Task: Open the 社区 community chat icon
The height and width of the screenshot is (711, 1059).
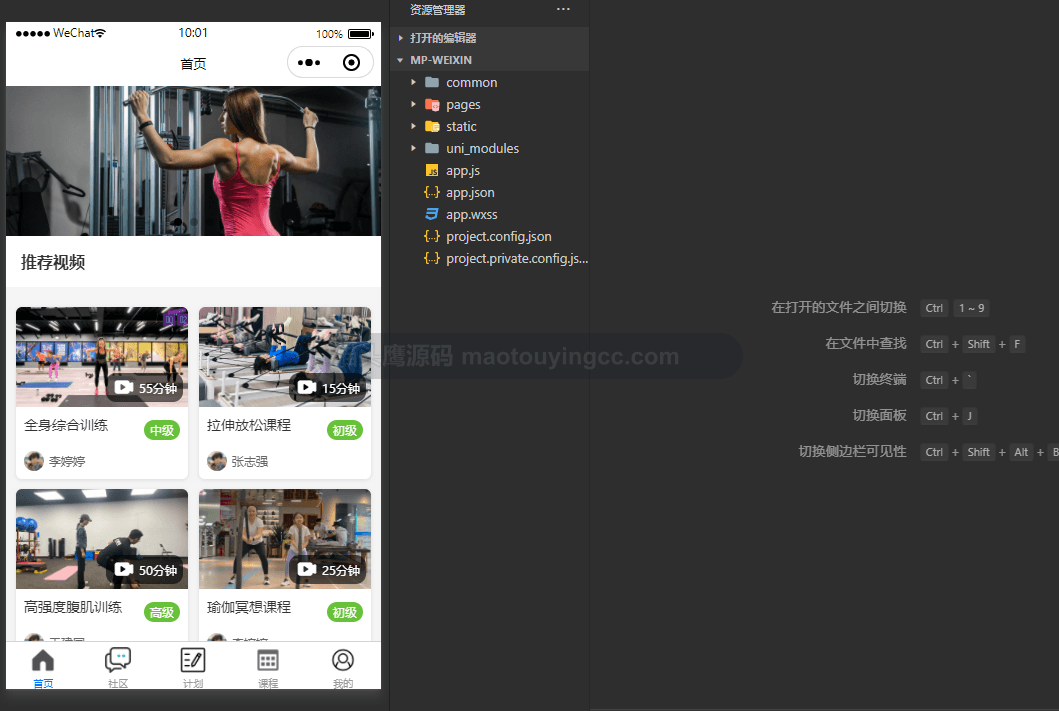Action: tap(118, 660)
